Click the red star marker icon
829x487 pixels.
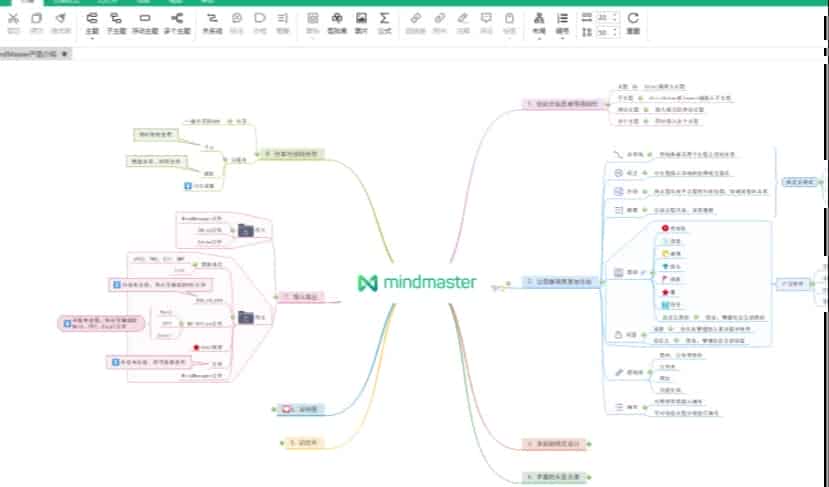(665, 292)
